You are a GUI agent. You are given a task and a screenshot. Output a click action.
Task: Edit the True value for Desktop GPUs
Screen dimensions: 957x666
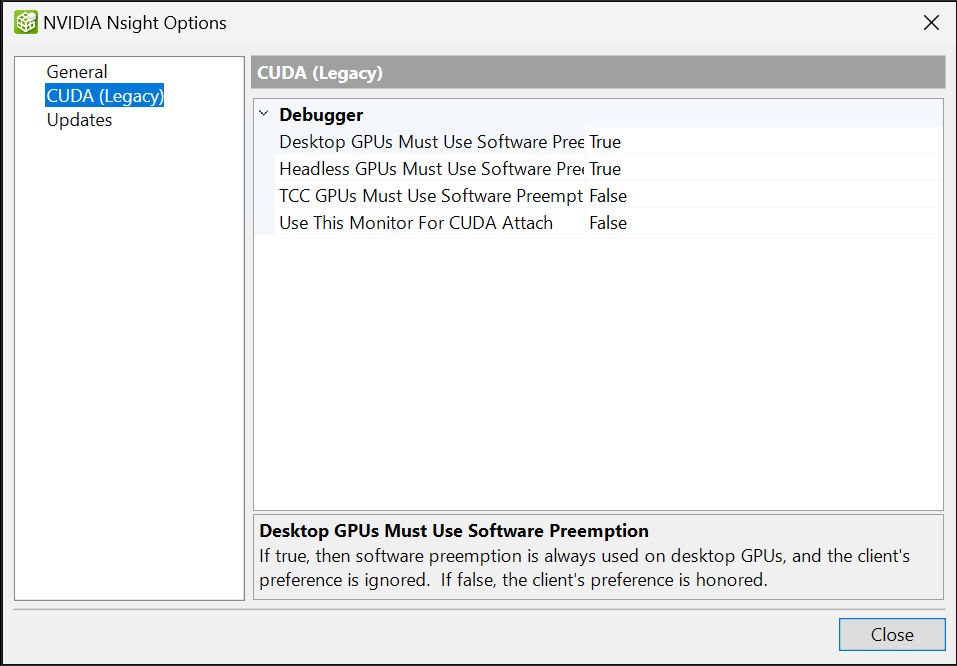764,142
